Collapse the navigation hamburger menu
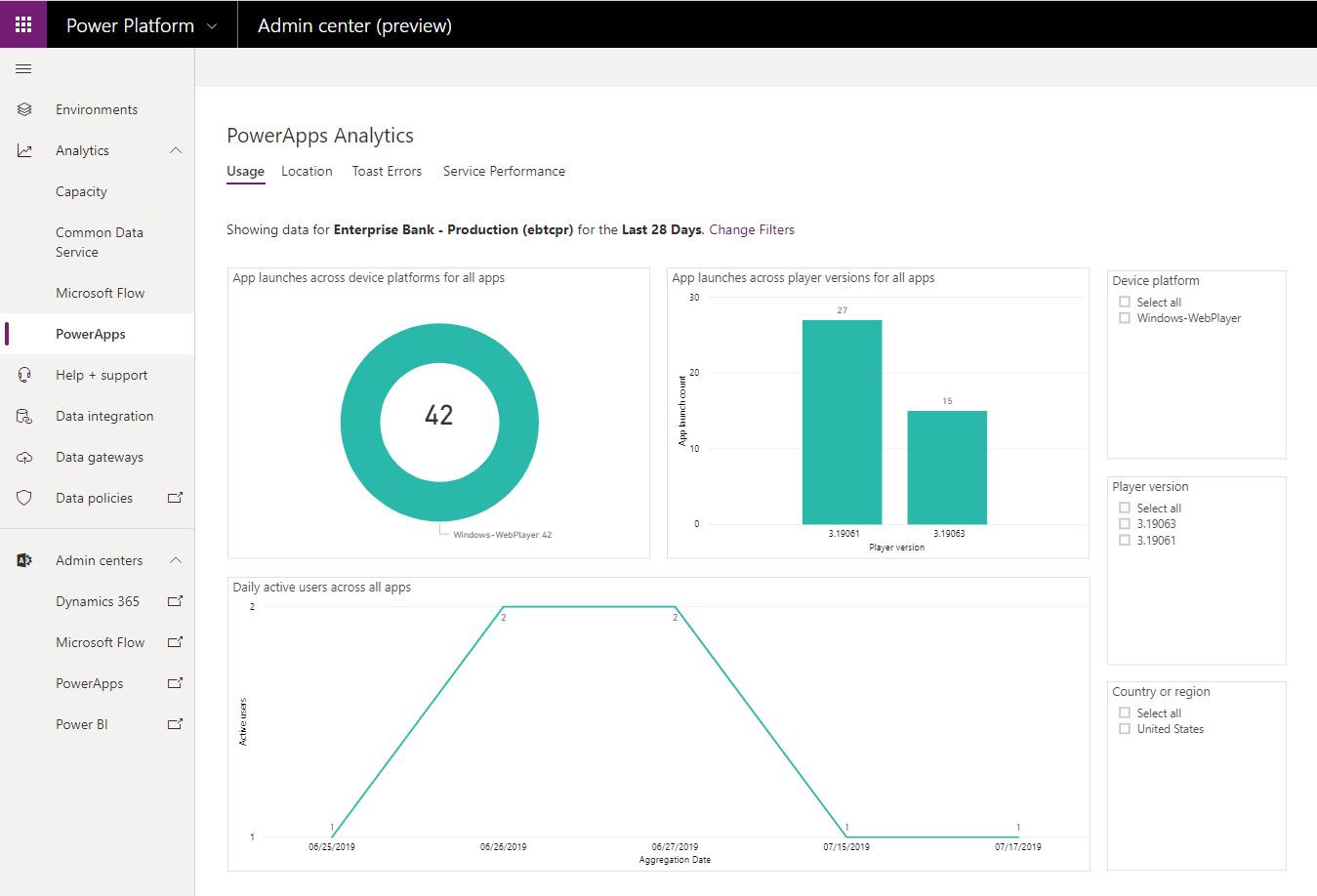The height and width of the screenshot is (896, 1317). point(23,69)
